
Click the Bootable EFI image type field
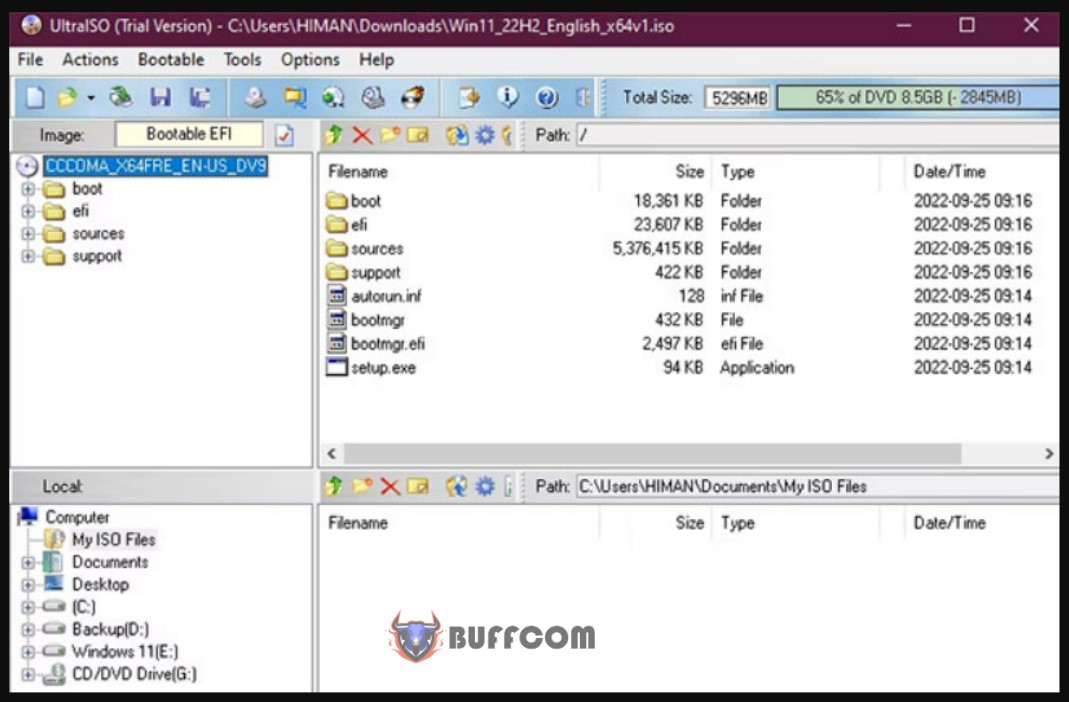189,134
